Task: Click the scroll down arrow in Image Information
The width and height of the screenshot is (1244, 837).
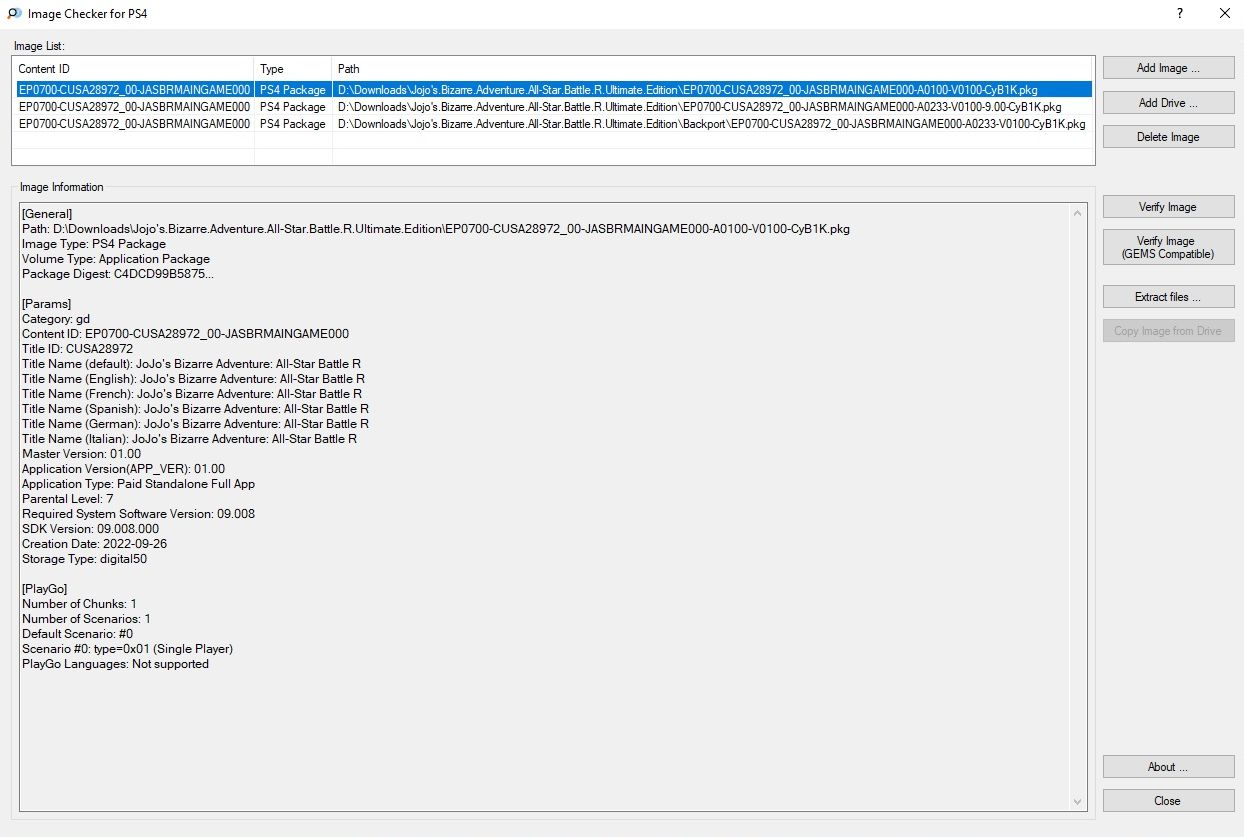Action: pos(1077,802)
